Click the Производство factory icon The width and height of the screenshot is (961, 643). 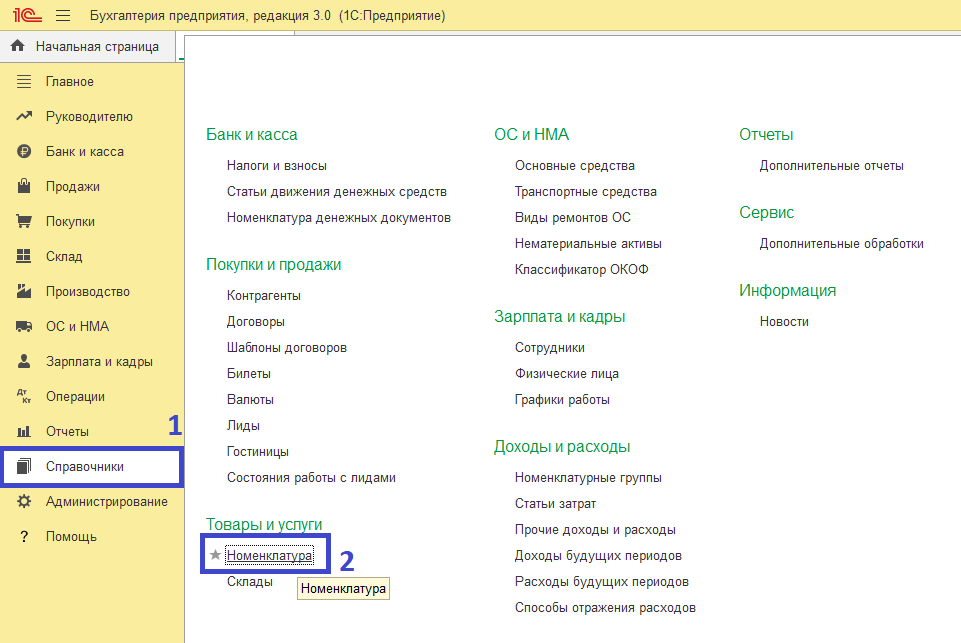pyautogui.click(x=25, y=292)
